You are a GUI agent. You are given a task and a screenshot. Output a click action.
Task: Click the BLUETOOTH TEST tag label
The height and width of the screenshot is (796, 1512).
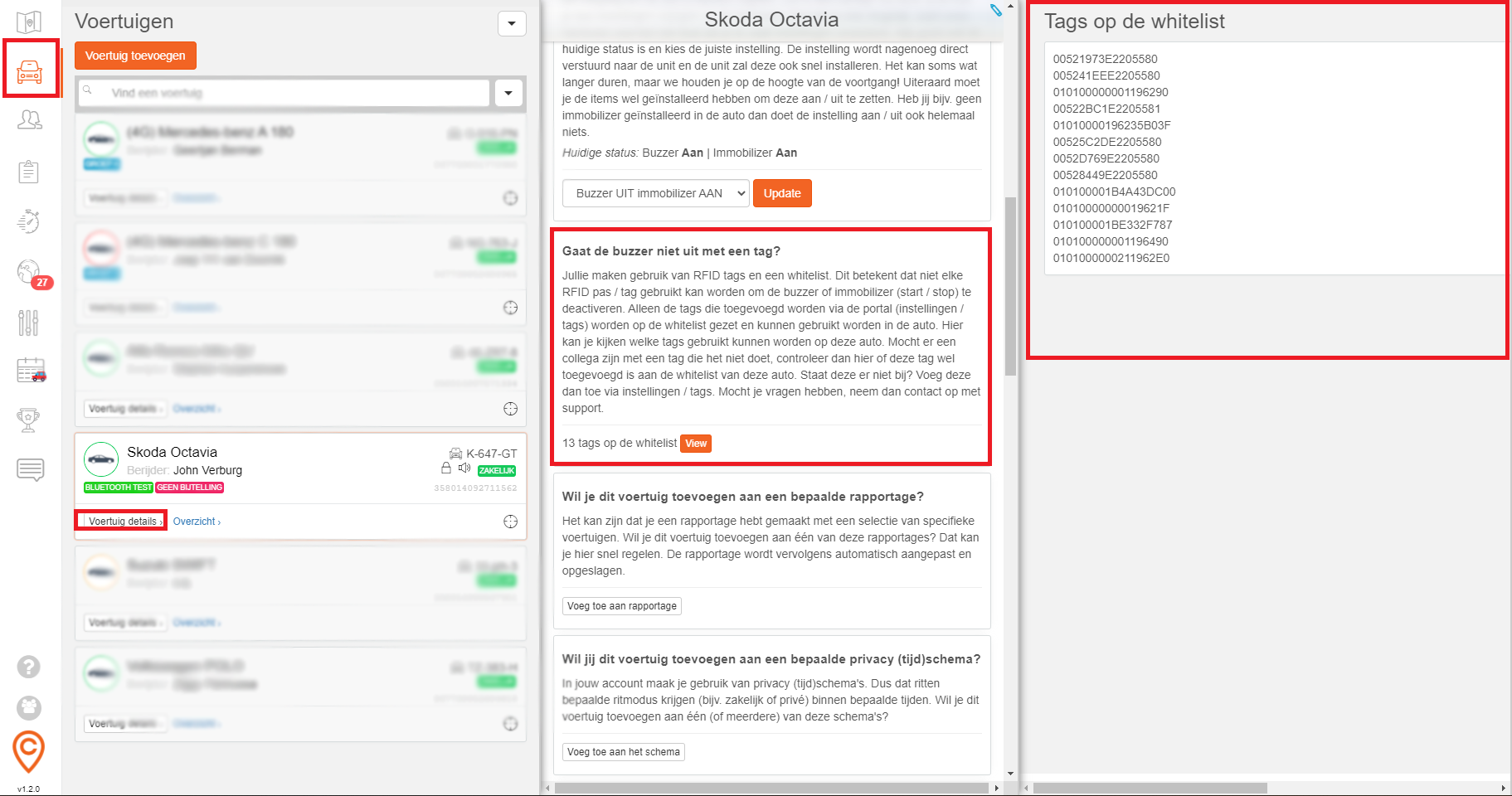click(119, 488)
